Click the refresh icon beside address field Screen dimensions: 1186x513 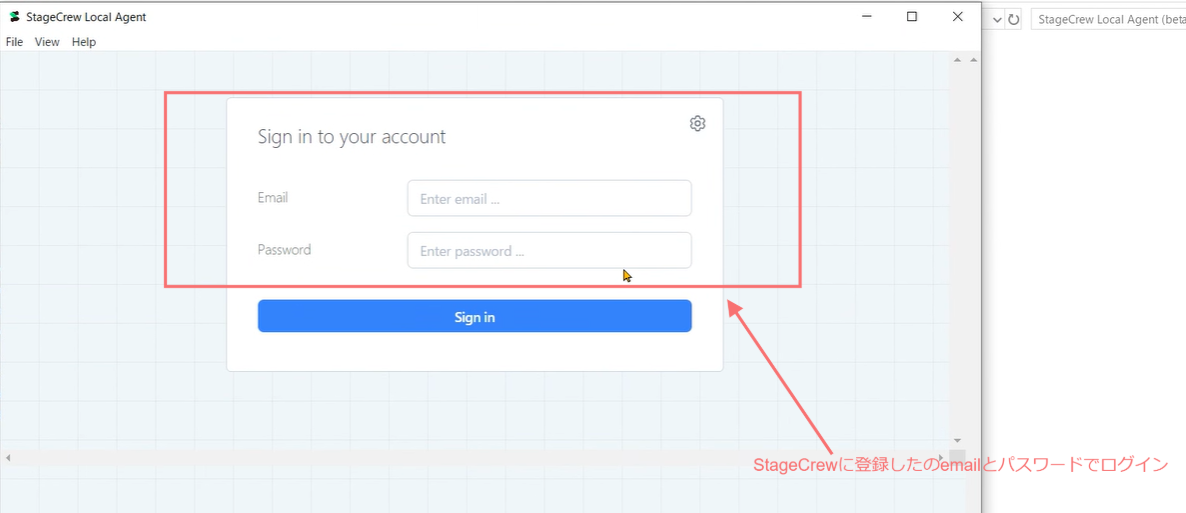point(1014,19)
